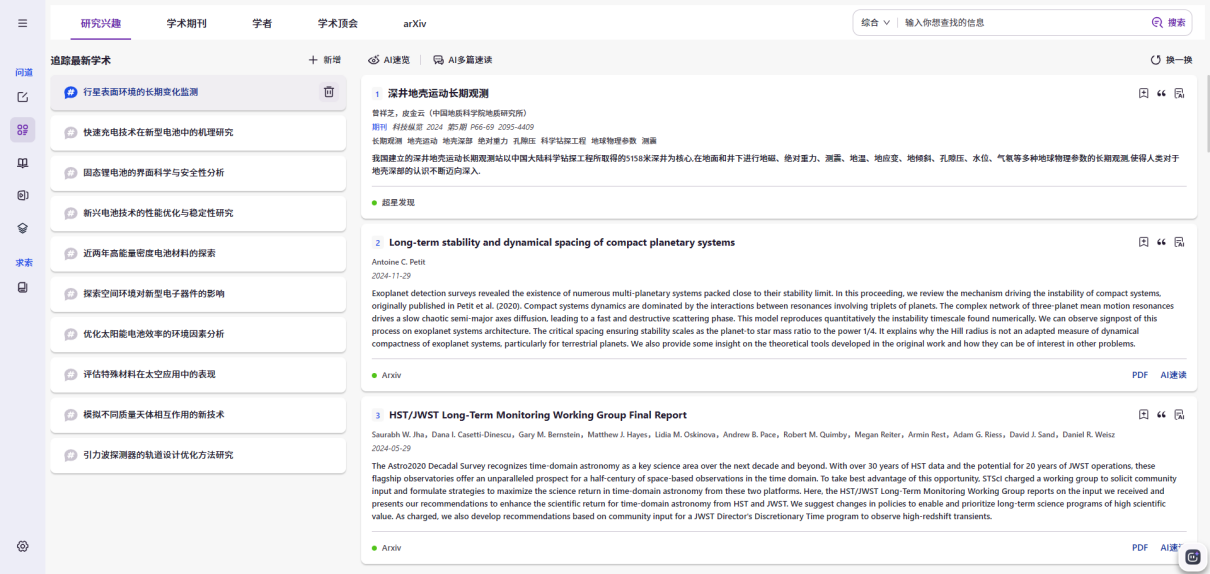Click the 新增 button to add a topic
Screen dimensions: 1210x574
point(325,60)
